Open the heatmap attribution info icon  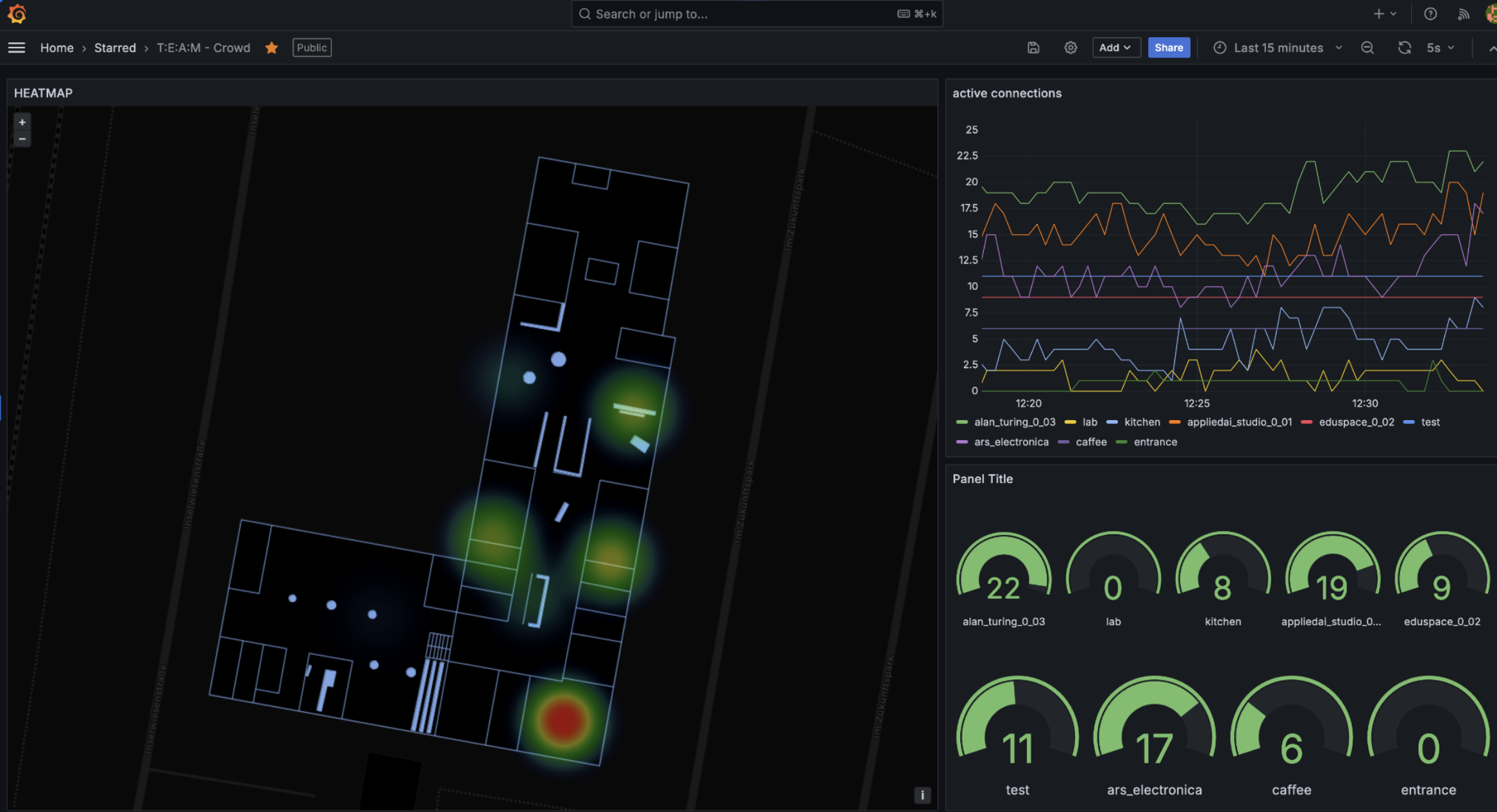click(922, 795)
